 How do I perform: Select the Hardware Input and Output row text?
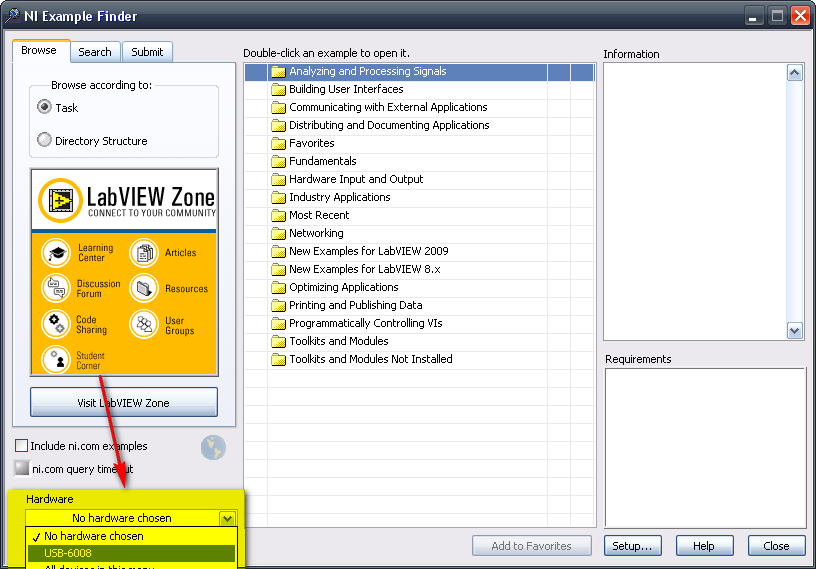pyautogui.click(x=356, y=179)
